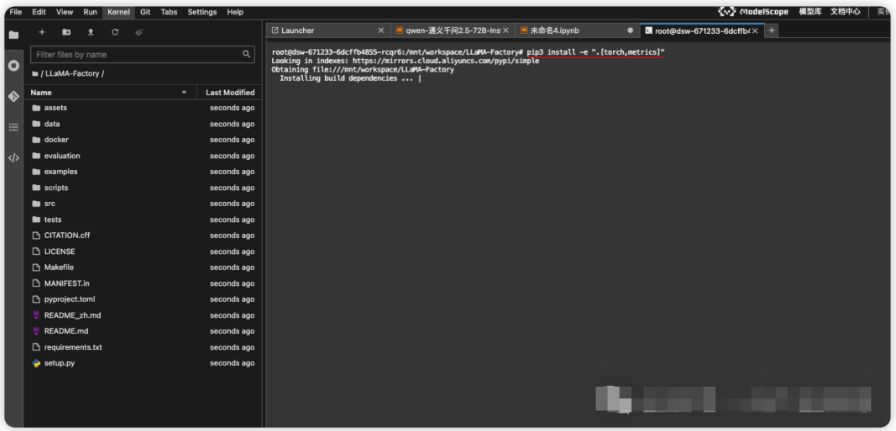Open the Running Terminals and Kernels sidebar icon

(x=13, y=66)
